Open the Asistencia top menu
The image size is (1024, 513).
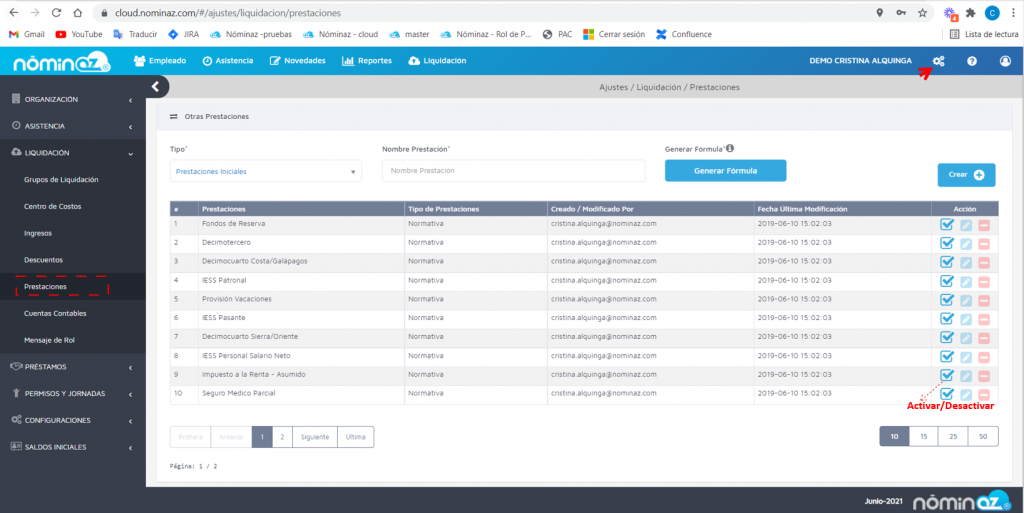227,61
